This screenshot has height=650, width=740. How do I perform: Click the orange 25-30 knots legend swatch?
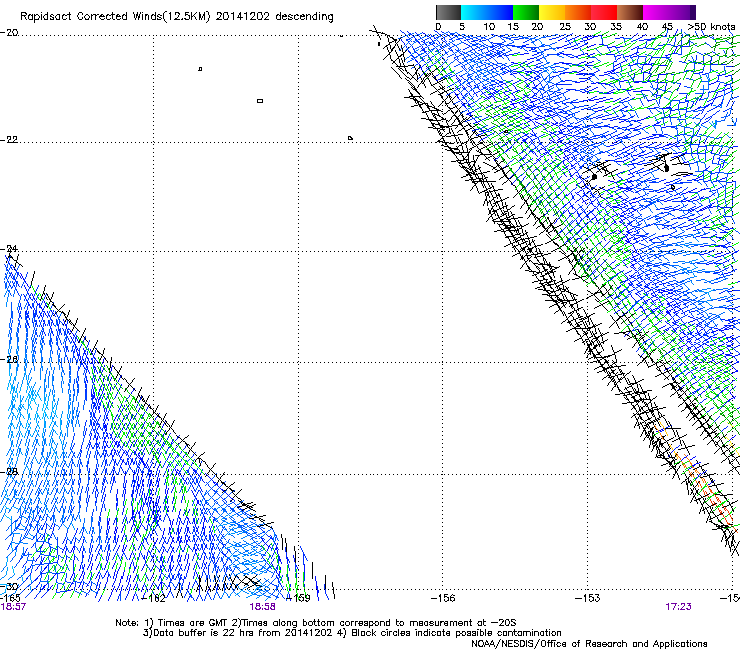coord(578,12)
